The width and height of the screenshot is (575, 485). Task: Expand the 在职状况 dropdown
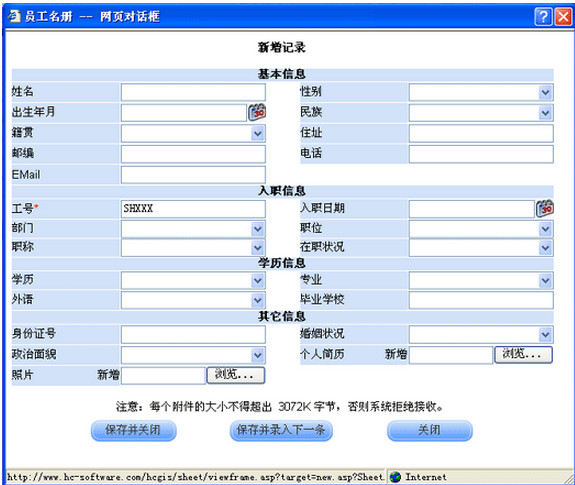point(546,248)
